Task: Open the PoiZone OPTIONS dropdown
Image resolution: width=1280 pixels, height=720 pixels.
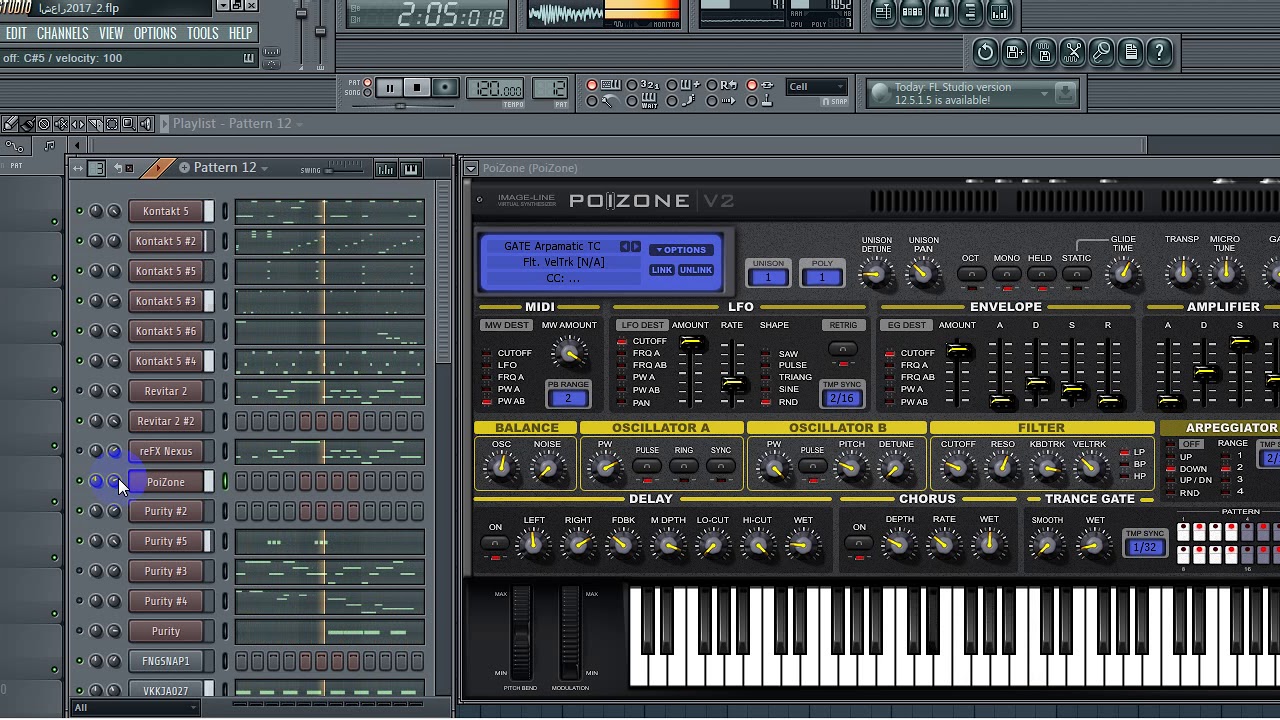Action: pyautogui.click(x=681, y=250)
